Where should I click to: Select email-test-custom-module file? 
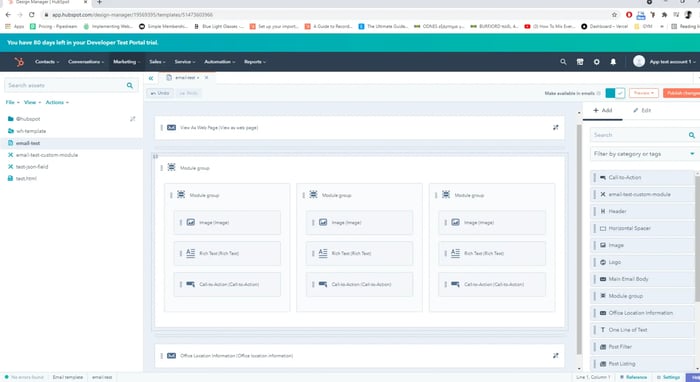point(46,155)
